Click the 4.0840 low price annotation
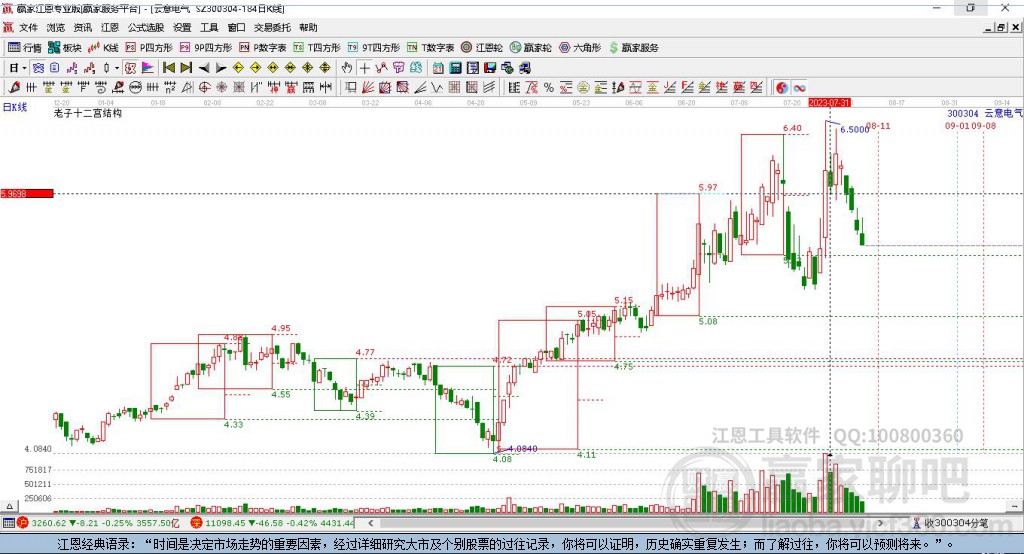Viewport: 1024px width, 554px height. (x=522, y=449)
